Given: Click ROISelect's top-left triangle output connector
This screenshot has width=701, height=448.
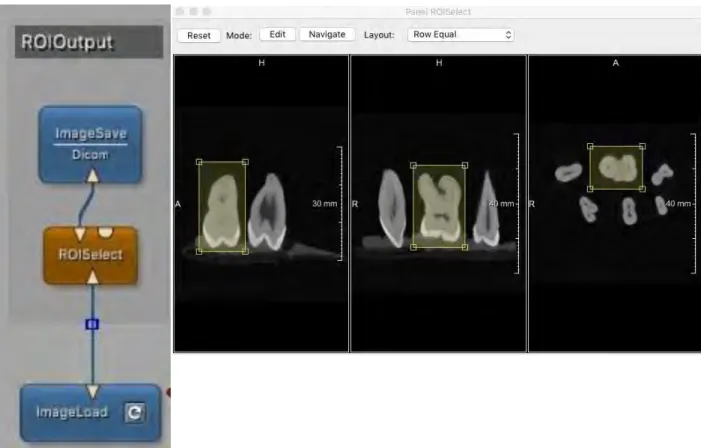Looking at the screenshot, I should (80, 233).
